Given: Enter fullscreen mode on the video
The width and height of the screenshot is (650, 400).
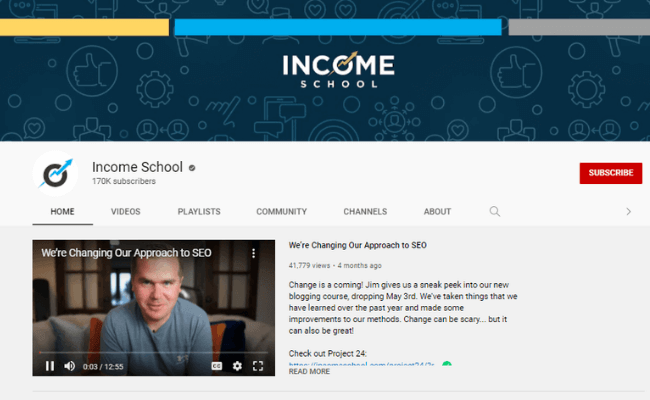Looking at the screenshot, I should pos(258,366).
